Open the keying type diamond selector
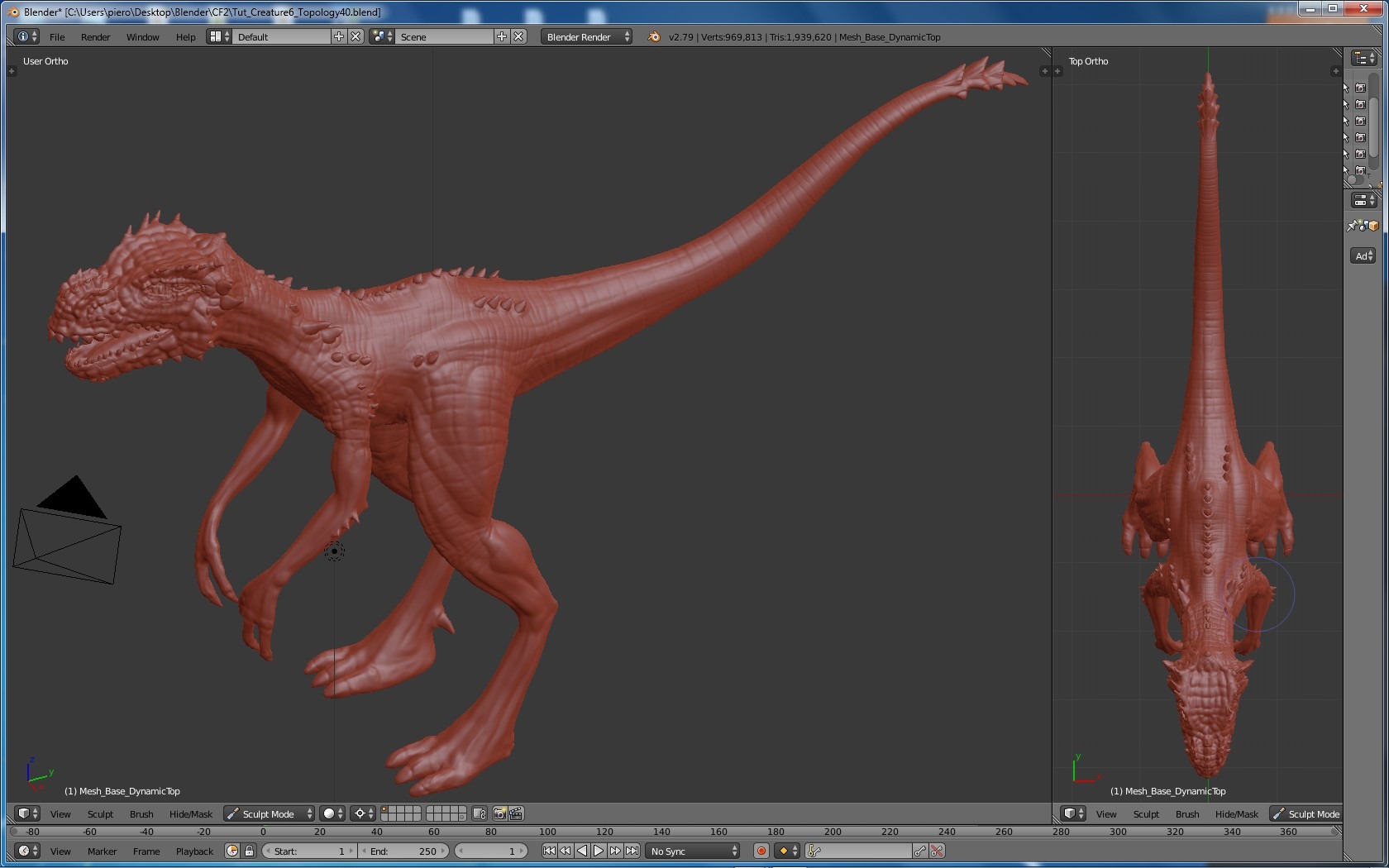The width and height of the screenshot is (1389, 868). pyautogui.click(x=787, y=851)
